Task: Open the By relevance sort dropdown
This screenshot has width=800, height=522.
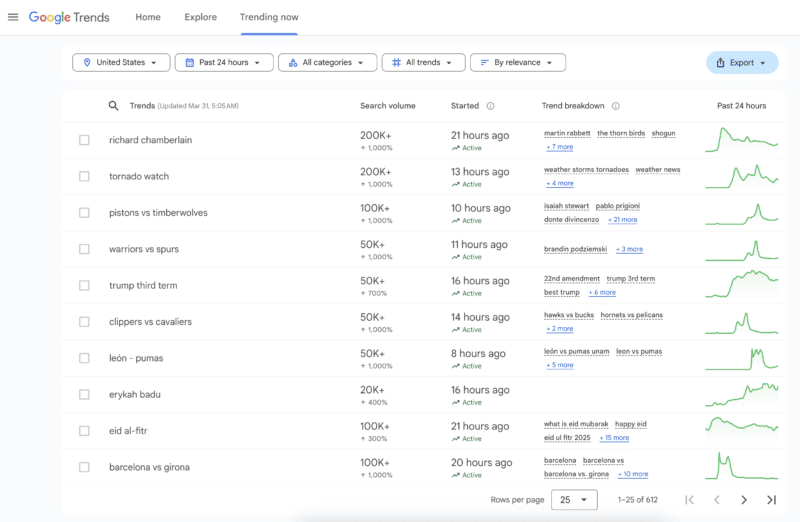Action: [x=518, y=62]
